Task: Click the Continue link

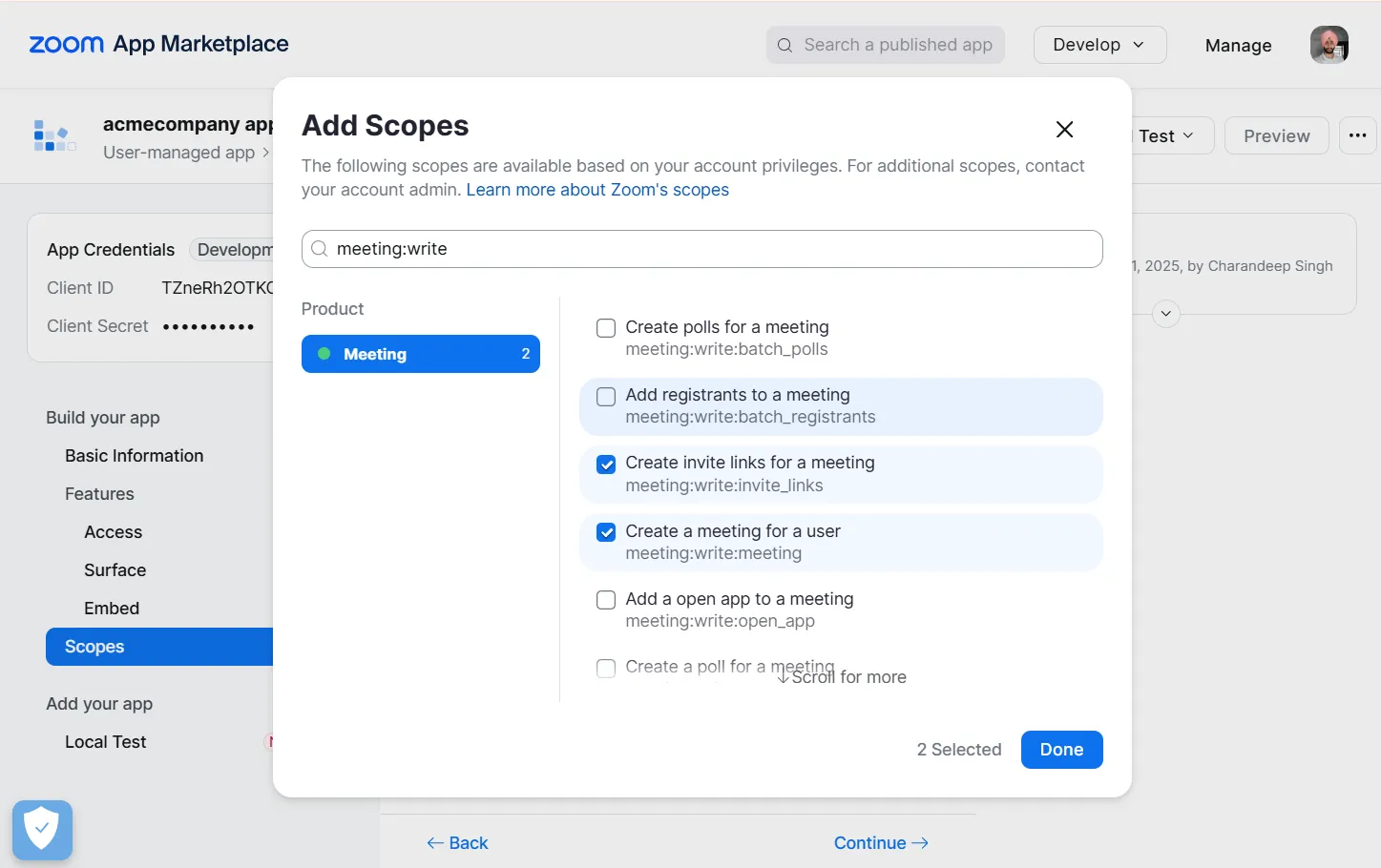Action: (881, 843)
